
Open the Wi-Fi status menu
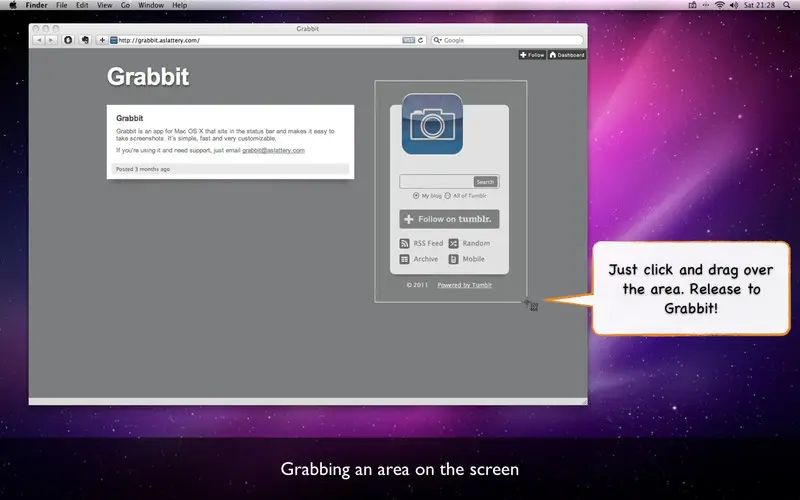[720, 5]
